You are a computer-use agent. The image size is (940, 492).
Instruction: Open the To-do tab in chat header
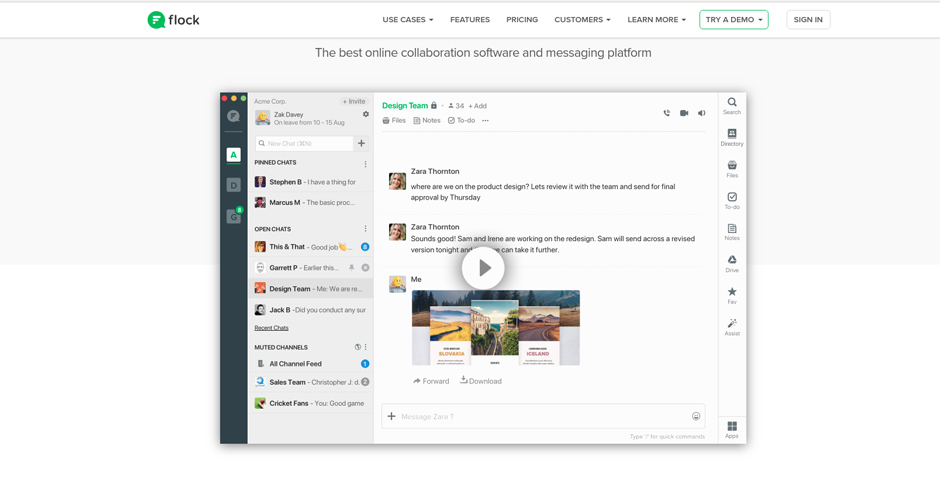tap(462, 120)
